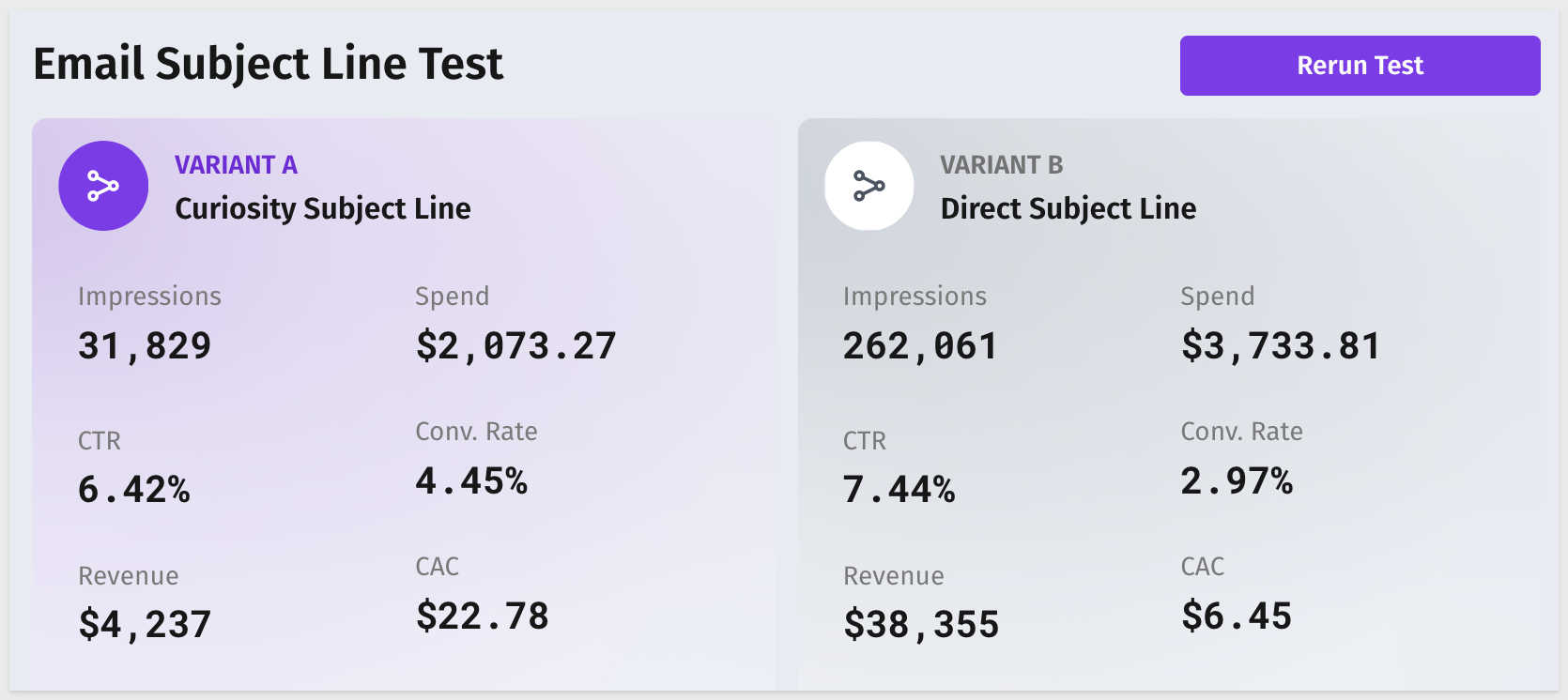1568x700 pixels.
Task: Open the Direct Subject Line title
Action: [x=1068, y=208]
